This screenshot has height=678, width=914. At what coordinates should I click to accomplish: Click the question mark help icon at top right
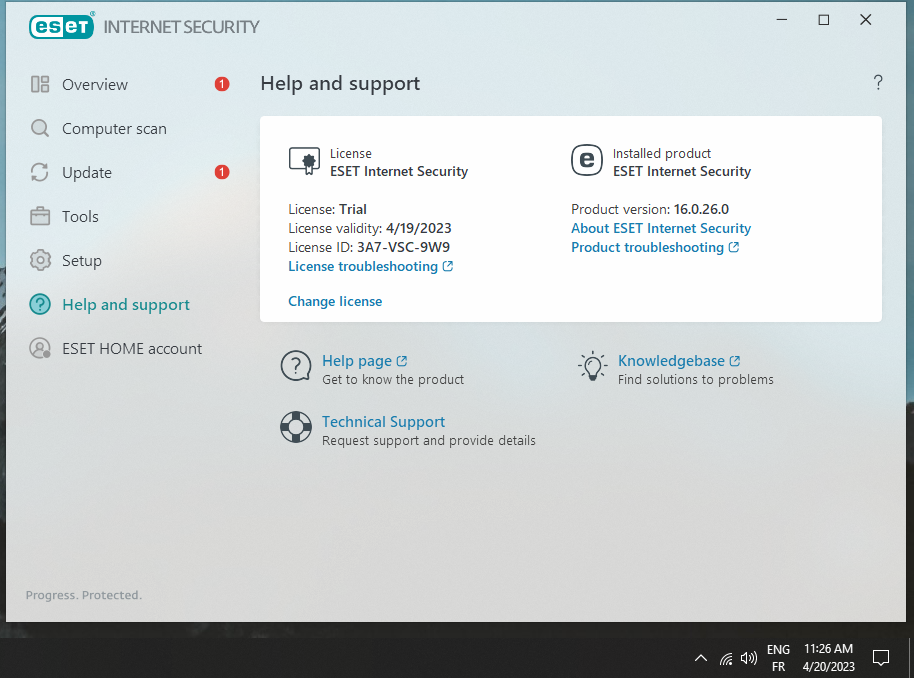[878, 82]
